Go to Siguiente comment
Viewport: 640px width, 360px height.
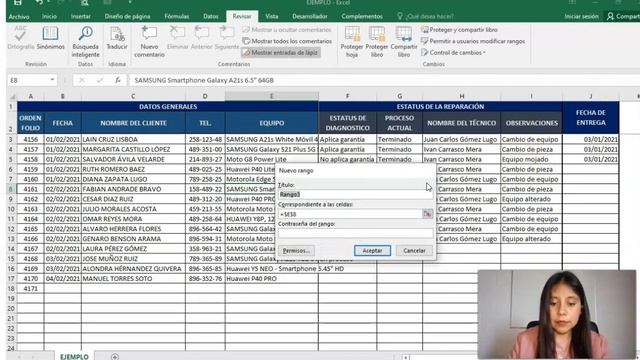click(227, 38)
